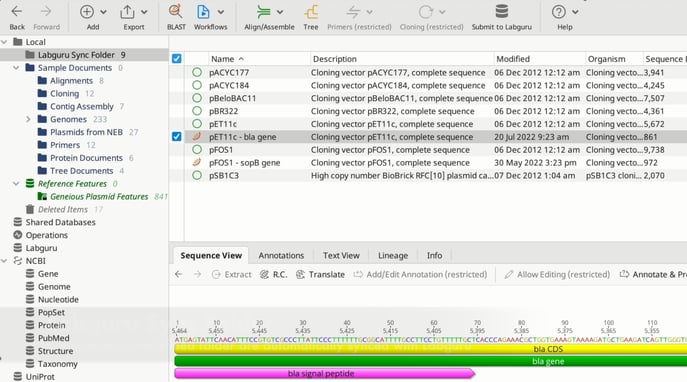Open the Export dropdown arrow
The height and width of the screenshot is (382, 687).
coord(144,12)
